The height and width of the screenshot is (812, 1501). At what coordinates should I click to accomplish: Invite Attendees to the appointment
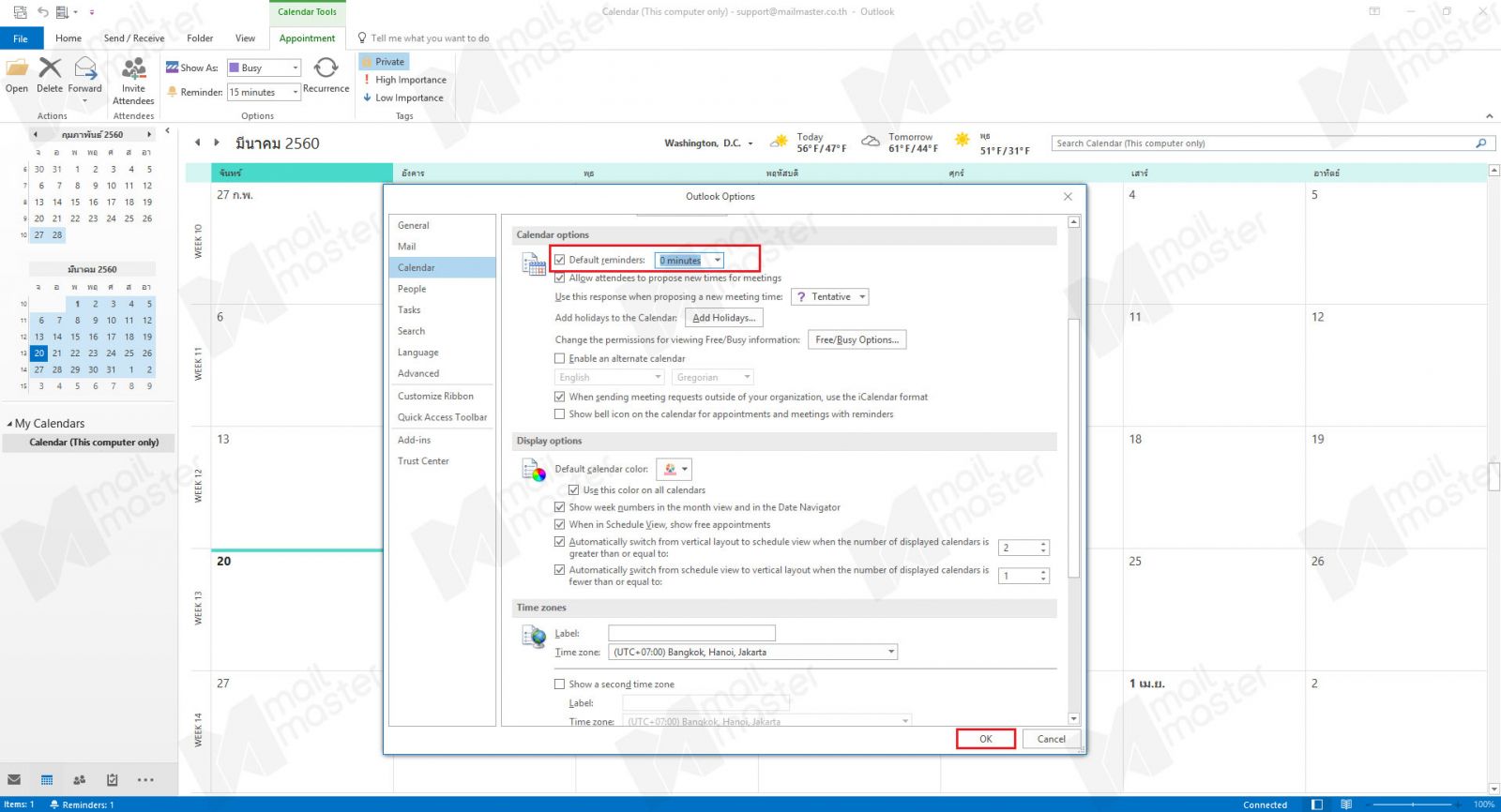(133, 81)
